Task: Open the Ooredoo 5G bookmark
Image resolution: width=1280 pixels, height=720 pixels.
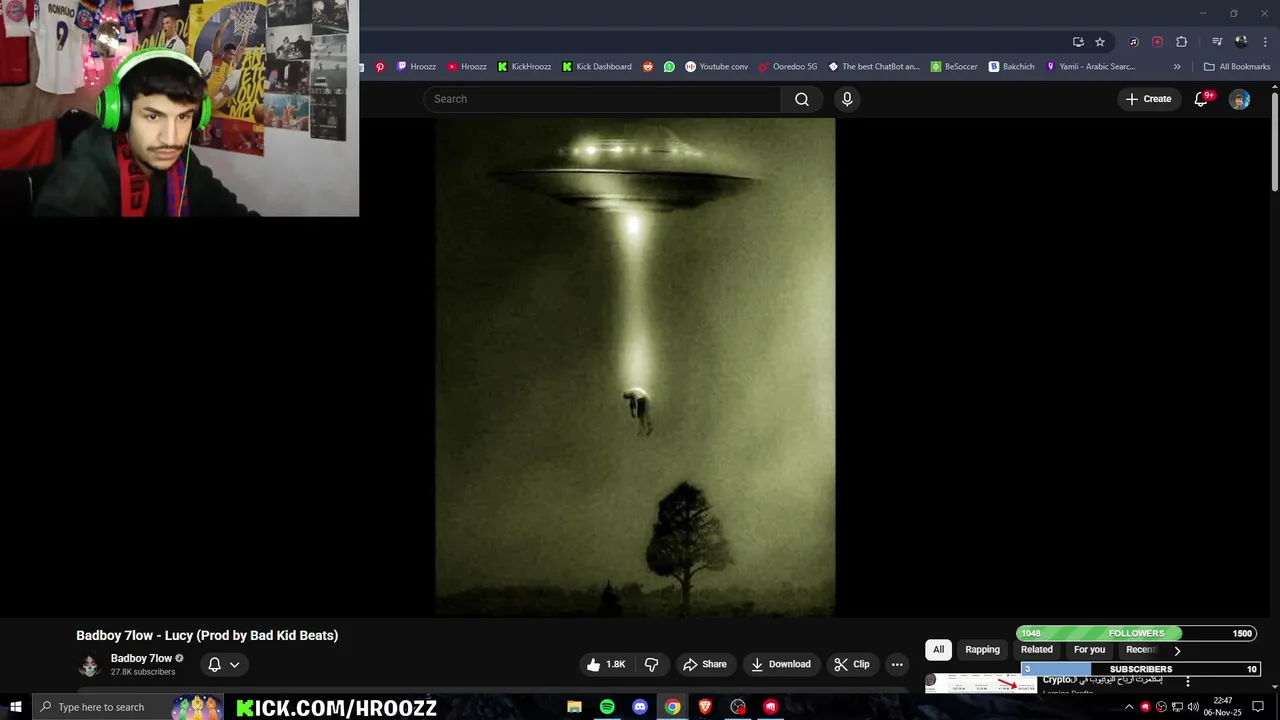Action: tap(788, 67)
